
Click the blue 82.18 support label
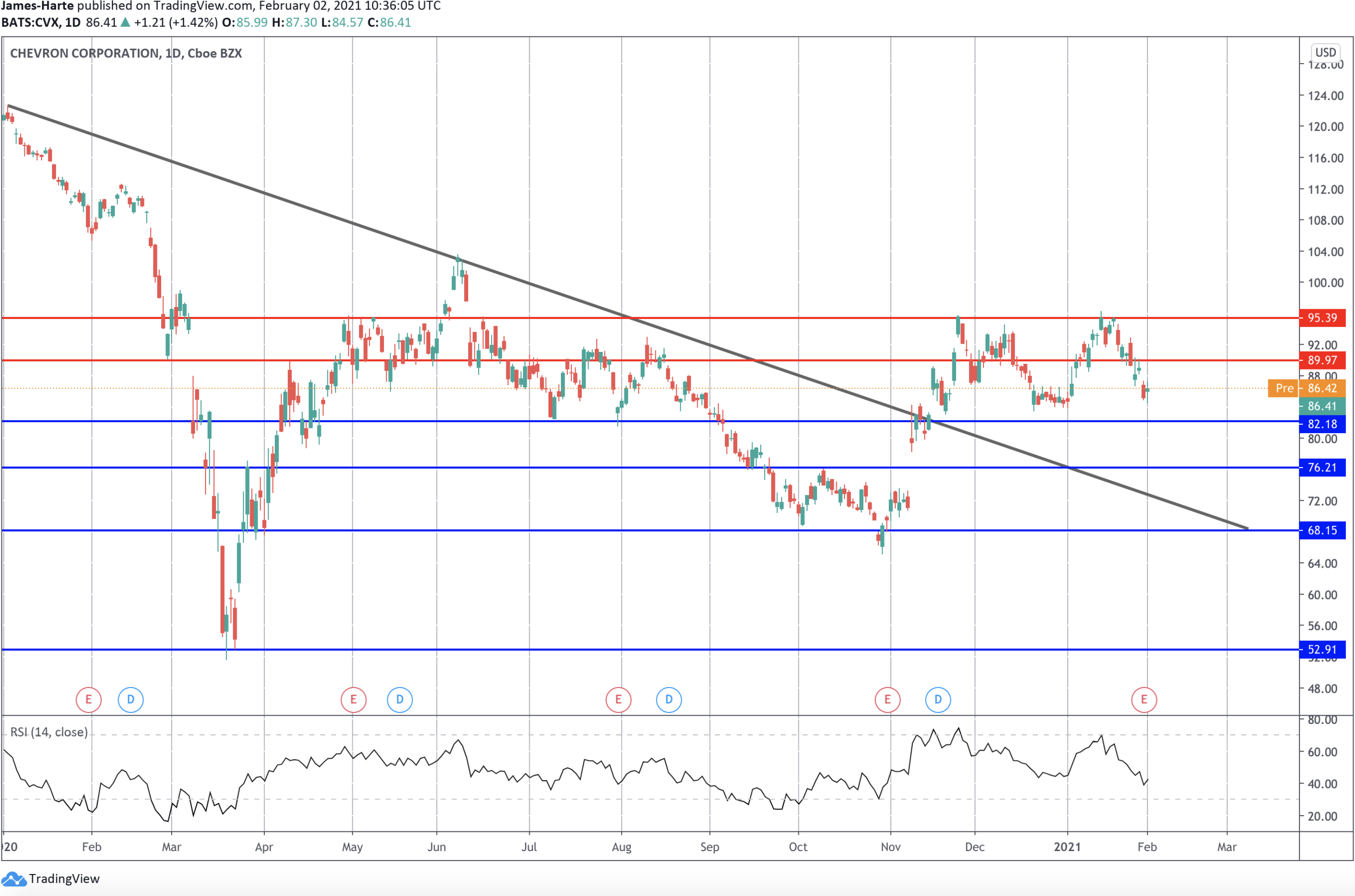[x=1322, y=424]
